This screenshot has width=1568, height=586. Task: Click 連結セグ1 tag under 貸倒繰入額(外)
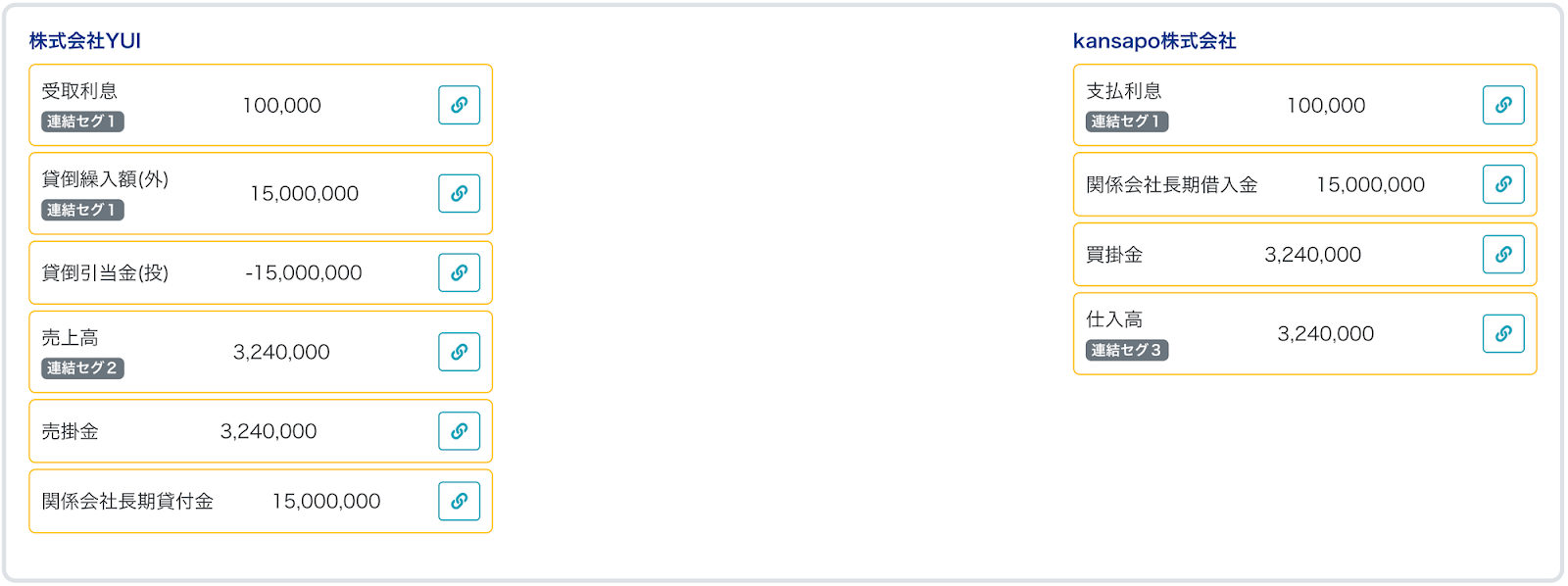pyautogui.click(x=82, y=210)
